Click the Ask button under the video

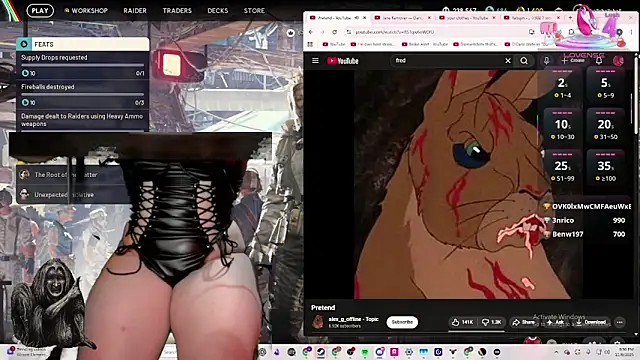pyautogui.click(x=555, y=322)
